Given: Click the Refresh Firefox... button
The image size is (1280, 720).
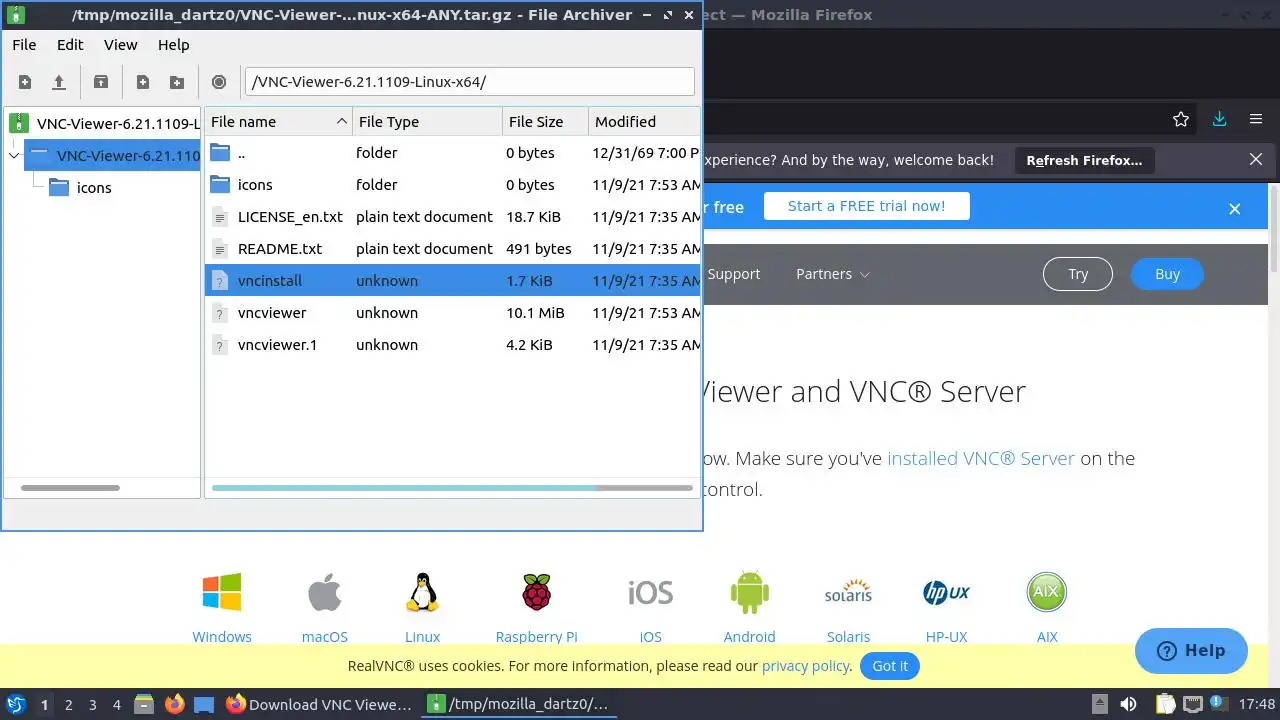Looking at the screenshot, I should [1084, 160].
